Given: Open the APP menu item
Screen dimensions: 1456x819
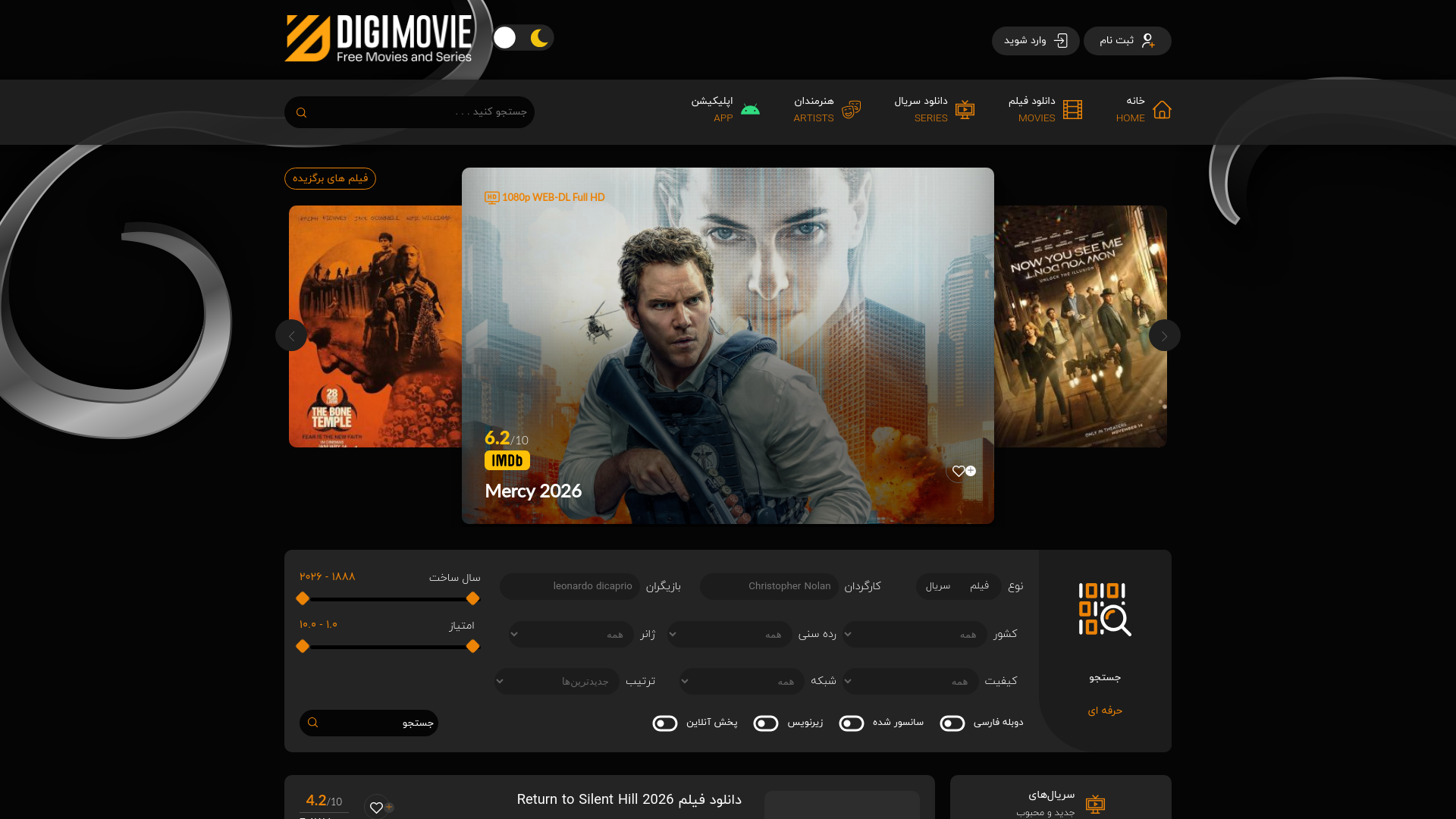Looking at the screenshot, I should pyautogui.click(x=711, y=110).
